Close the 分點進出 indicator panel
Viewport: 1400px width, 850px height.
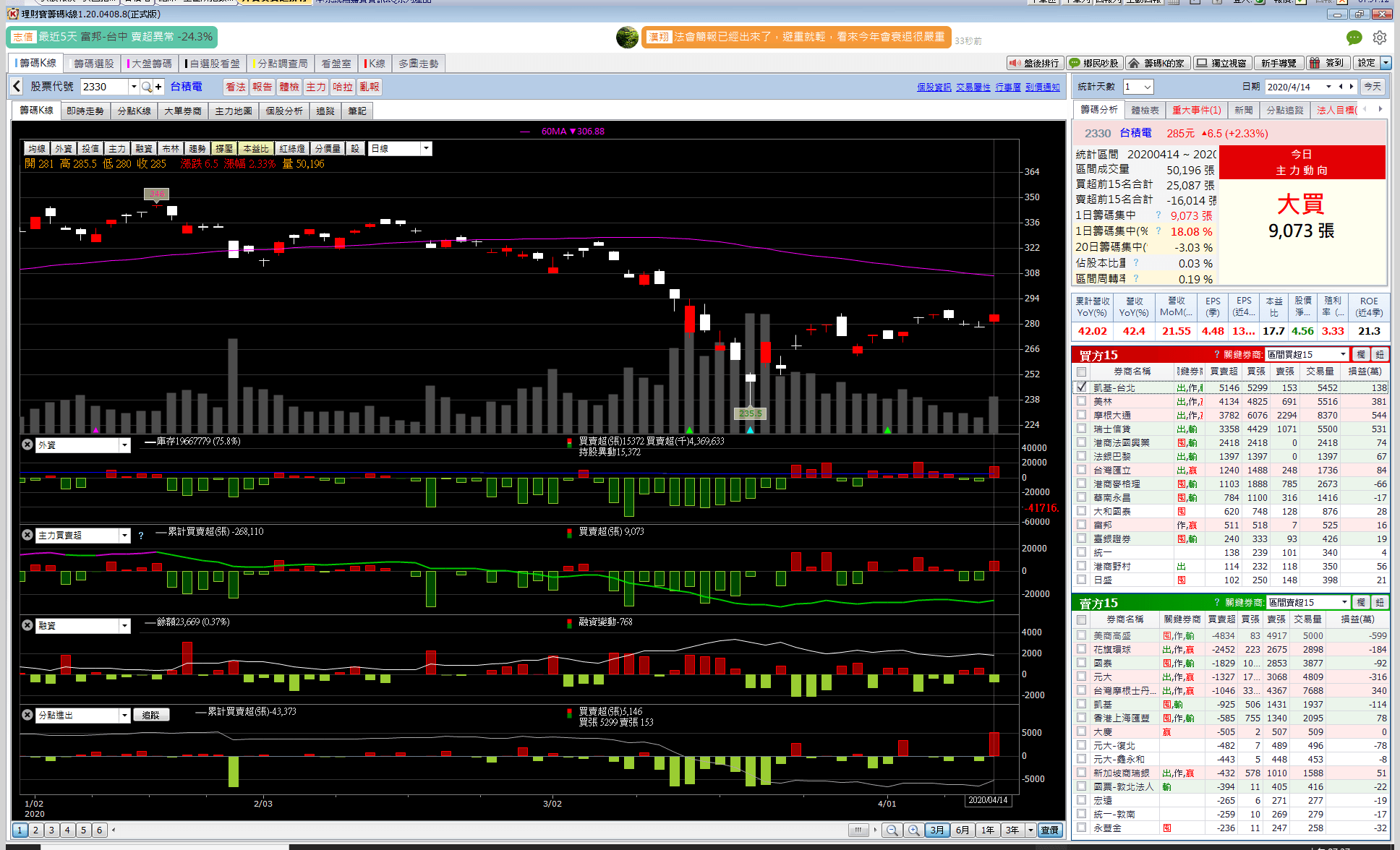(27, 715)
